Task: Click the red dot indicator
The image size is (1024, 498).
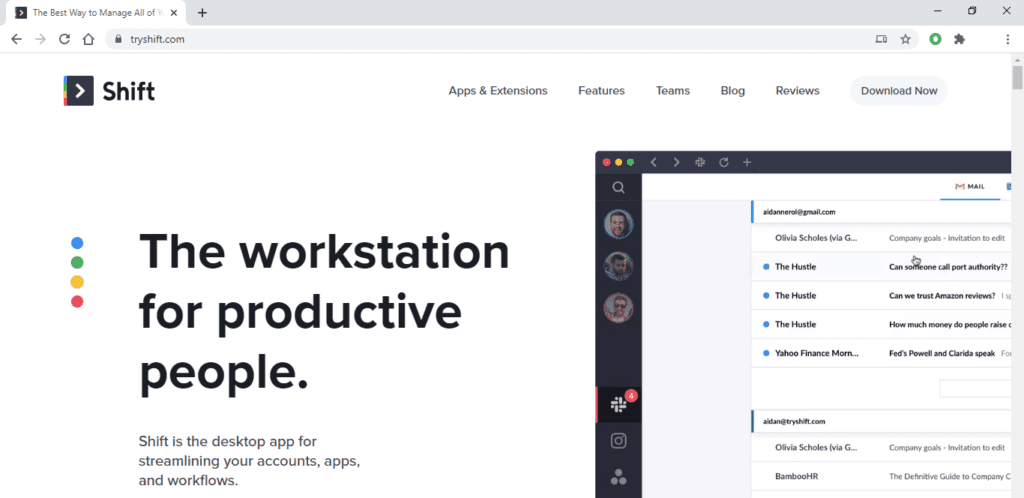Action: point(77,302)
